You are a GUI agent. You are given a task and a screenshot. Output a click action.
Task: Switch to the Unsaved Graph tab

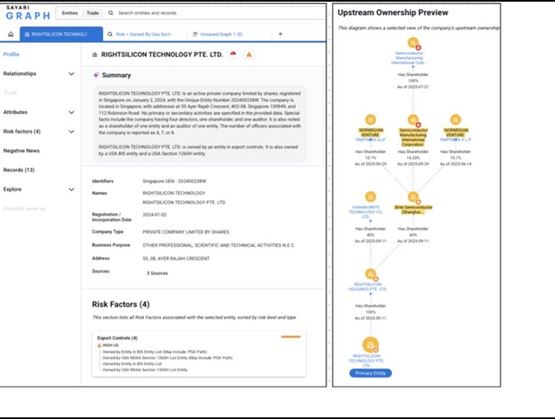point(218,34)
